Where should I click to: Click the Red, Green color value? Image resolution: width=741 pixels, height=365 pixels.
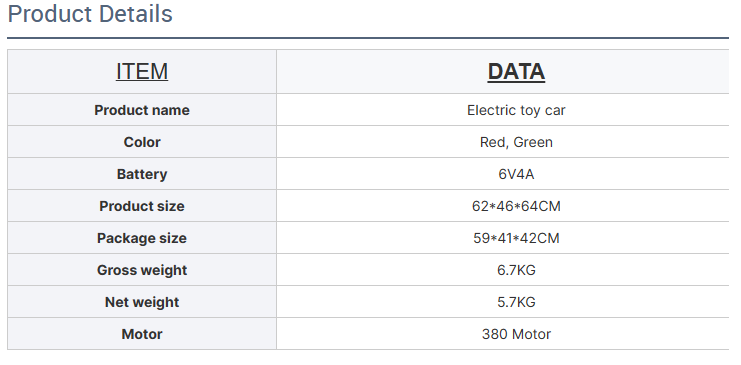[516, 142]
